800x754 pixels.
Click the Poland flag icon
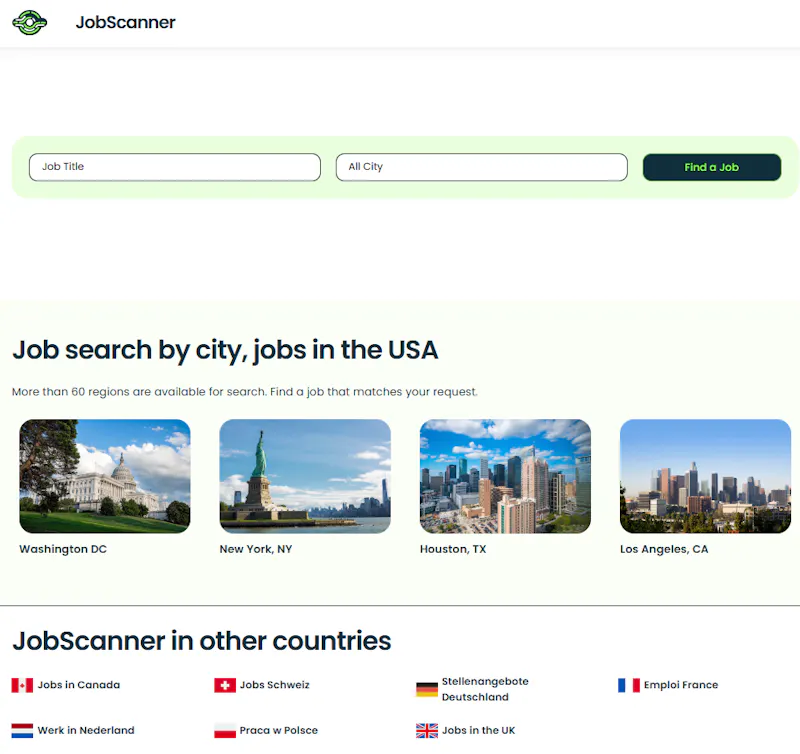tap(224, 731)
